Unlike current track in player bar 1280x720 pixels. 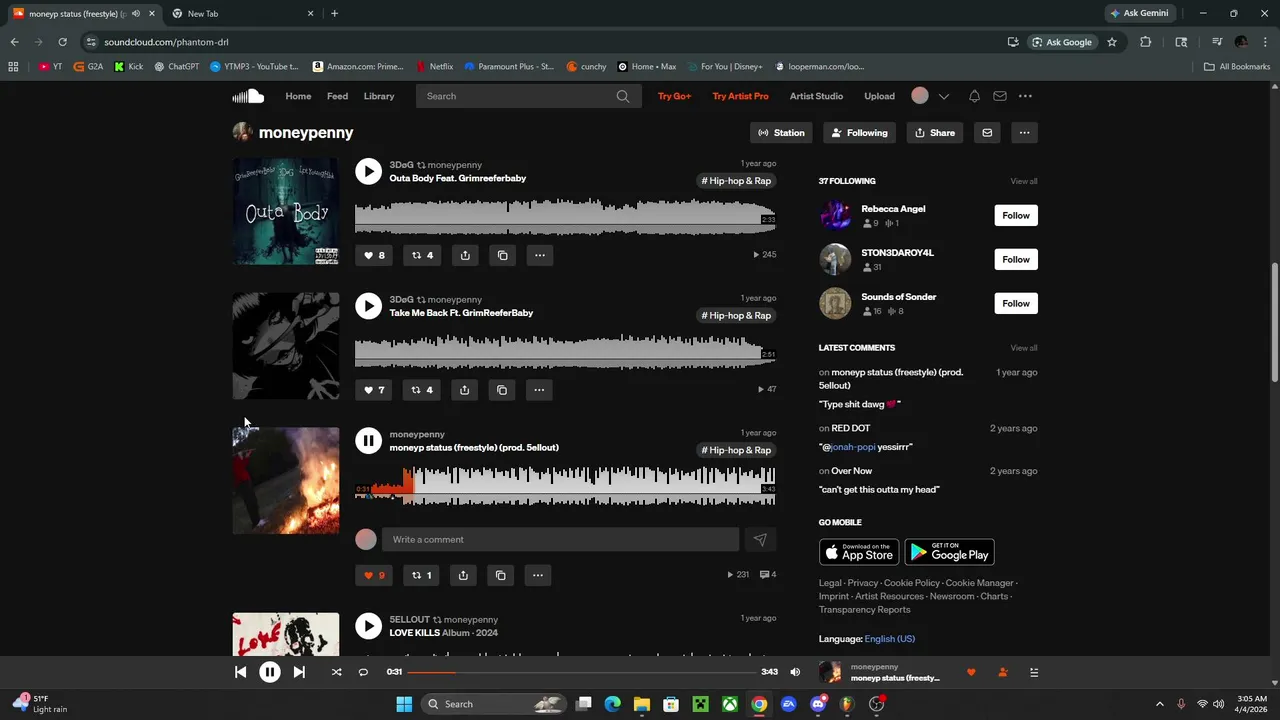[971, 672]
